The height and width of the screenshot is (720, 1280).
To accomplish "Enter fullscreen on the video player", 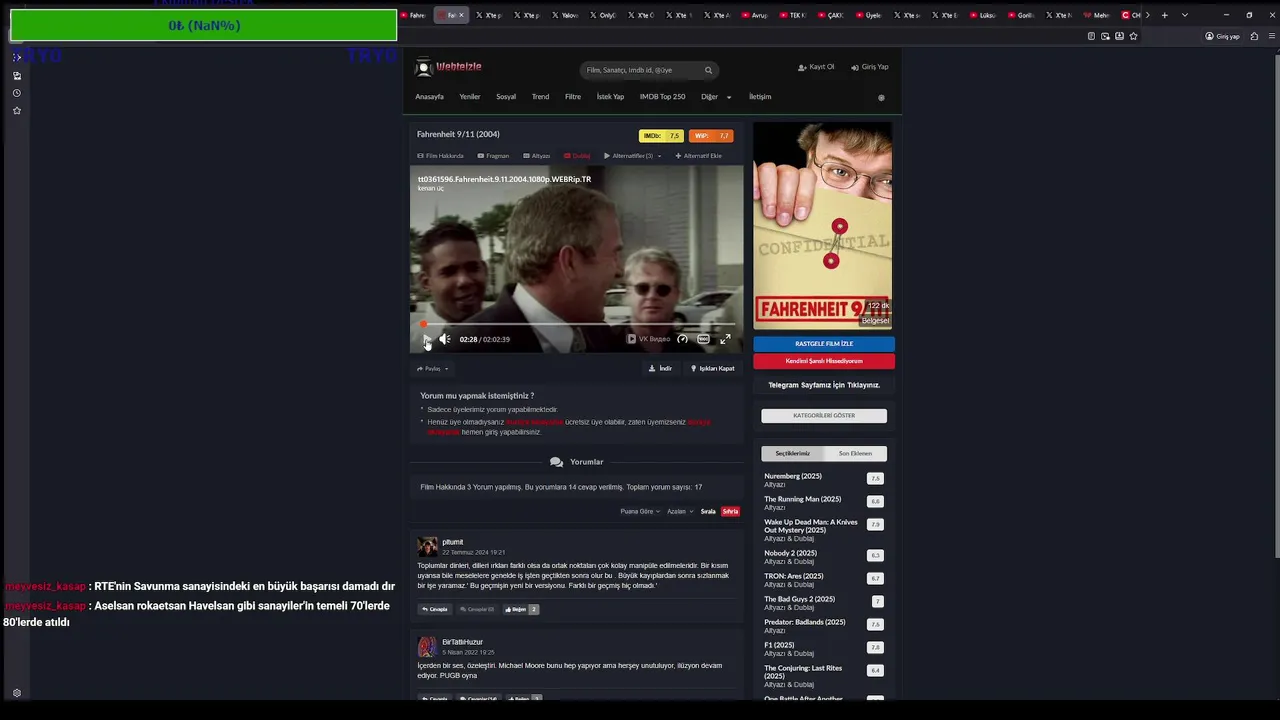I will 725,339.
